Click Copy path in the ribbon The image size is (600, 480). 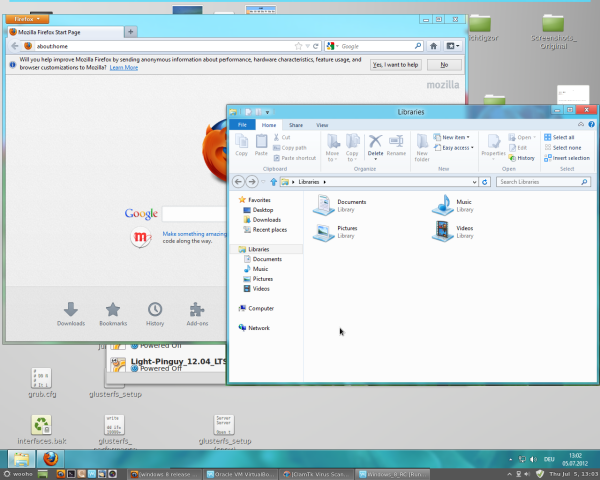pos(290,148)
